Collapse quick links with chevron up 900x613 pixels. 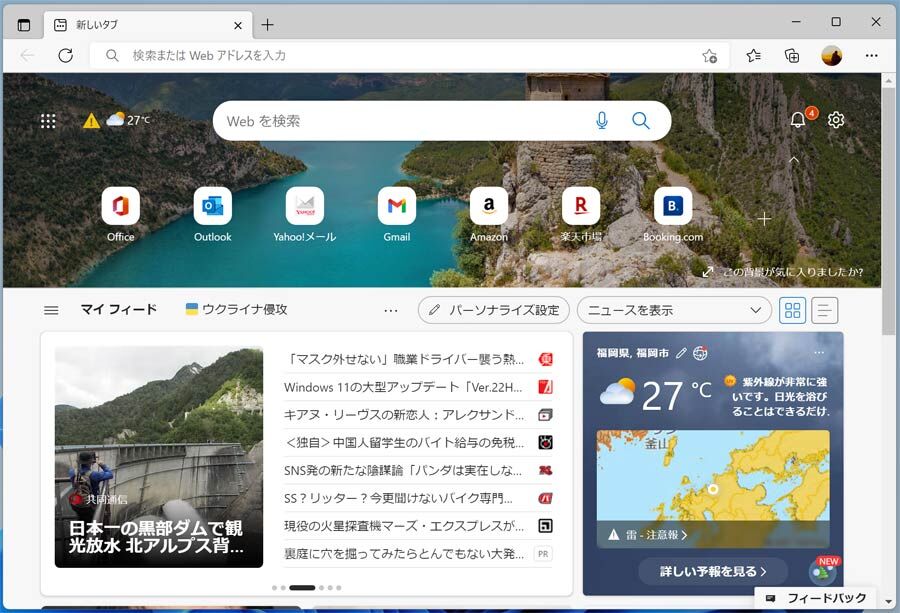click(794, 159)
